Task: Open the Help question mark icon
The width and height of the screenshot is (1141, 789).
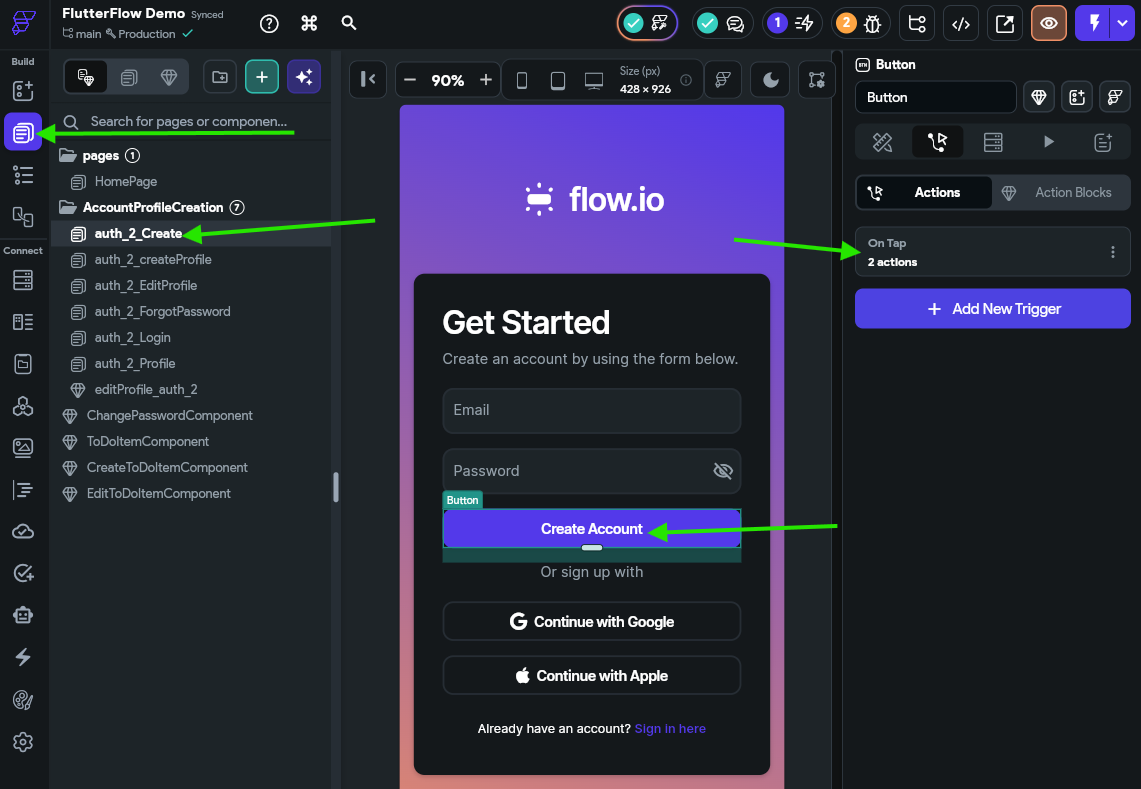Action: (x=269, y=23)
